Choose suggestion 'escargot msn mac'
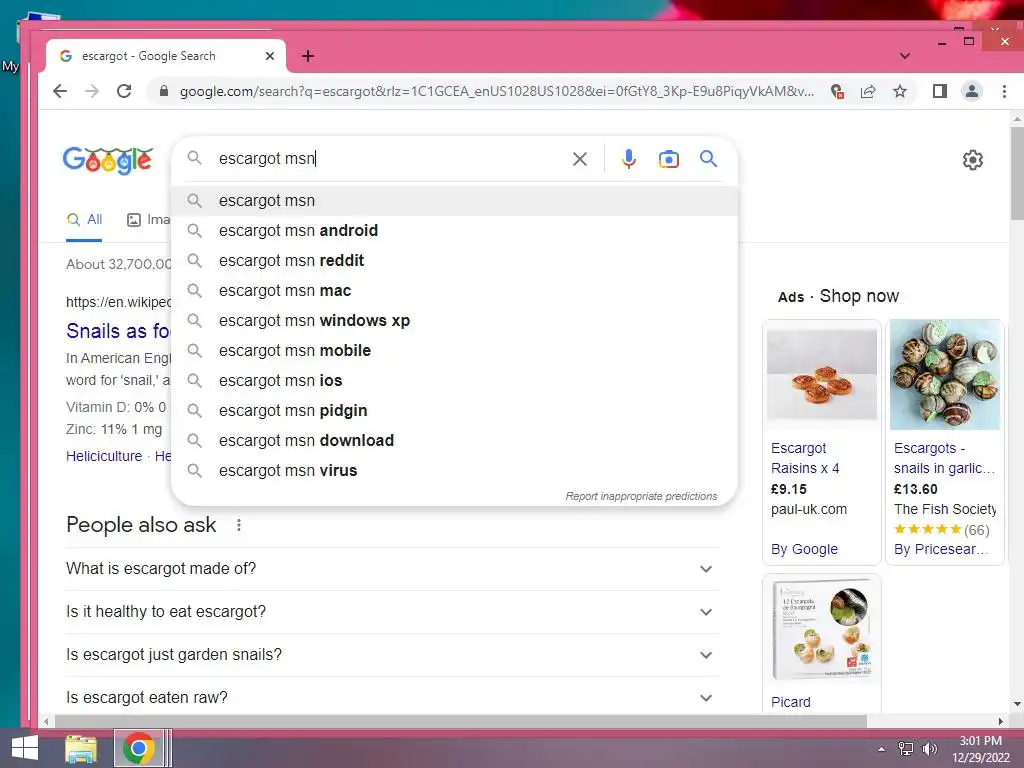The image size is (1024, 768). pos(455,291)
